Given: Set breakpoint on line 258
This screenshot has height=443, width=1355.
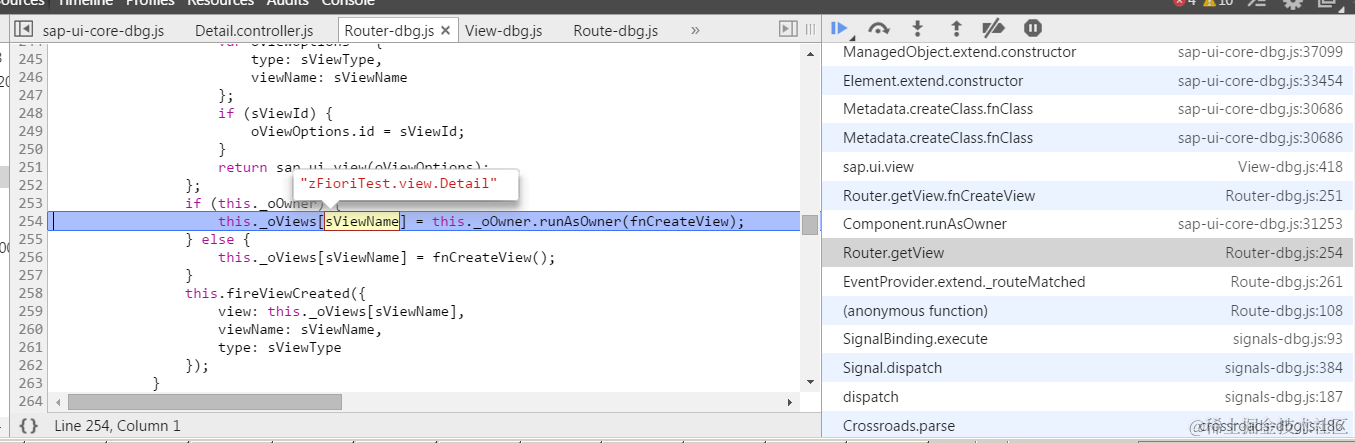Looking at the screenshot, I should (32, 294).
